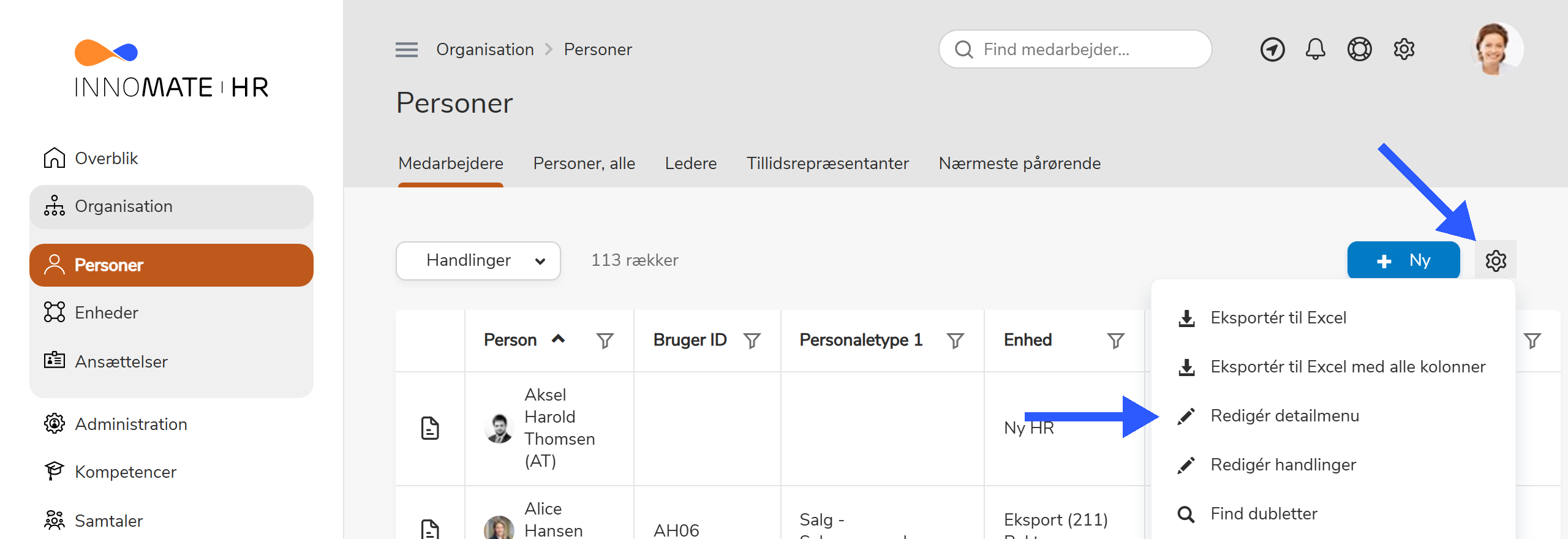Select Personer in sidebar
Image resolution: width=1568 pixels, height=539 pixels.
click(x=171, y=265)
